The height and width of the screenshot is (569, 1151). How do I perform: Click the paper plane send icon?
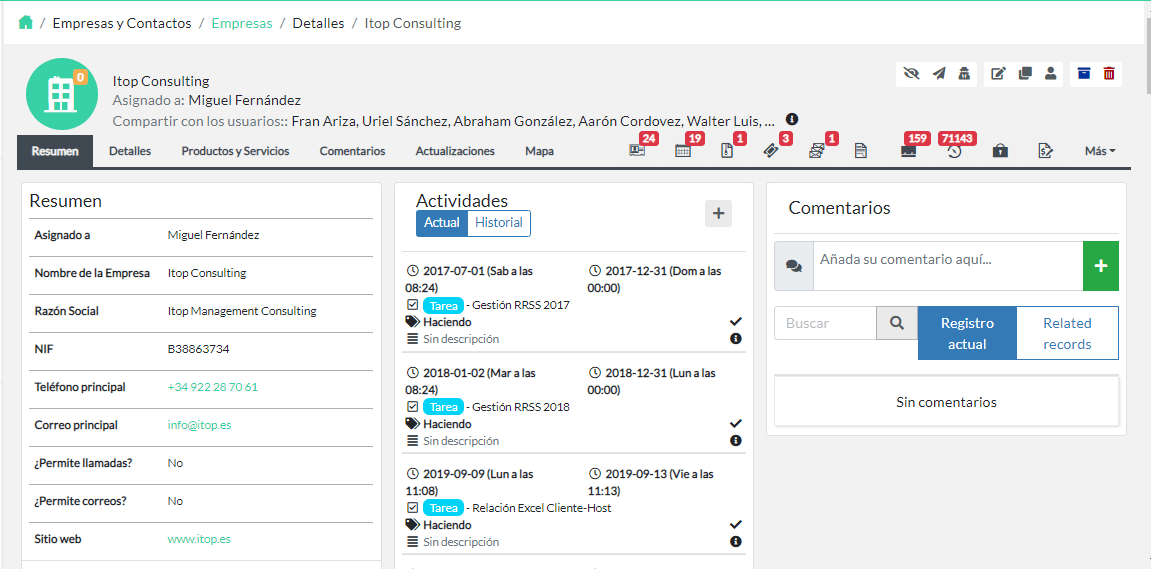click(x=938, y=74)
